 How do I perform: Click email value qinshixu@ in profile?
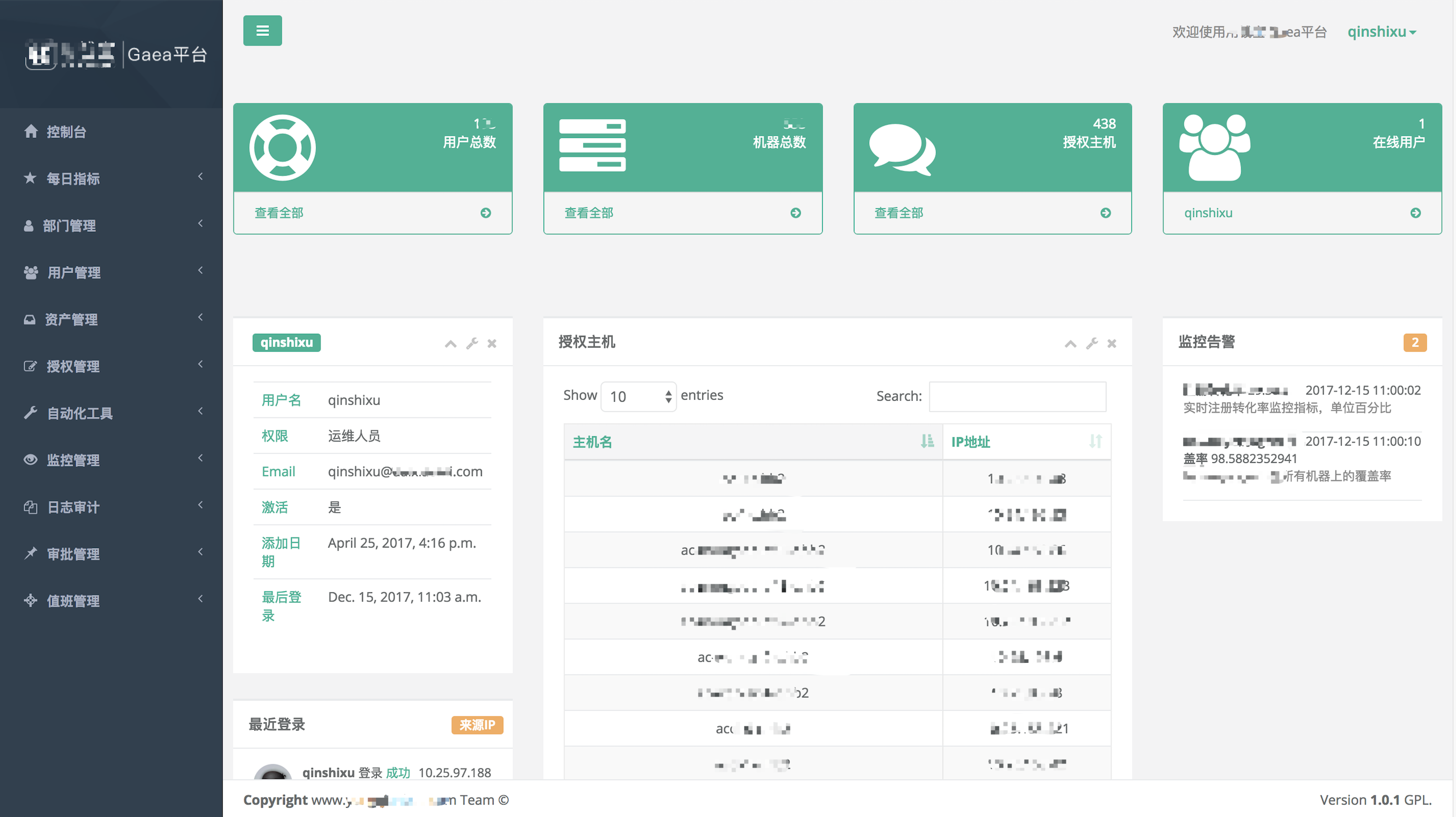pos(405,472)
